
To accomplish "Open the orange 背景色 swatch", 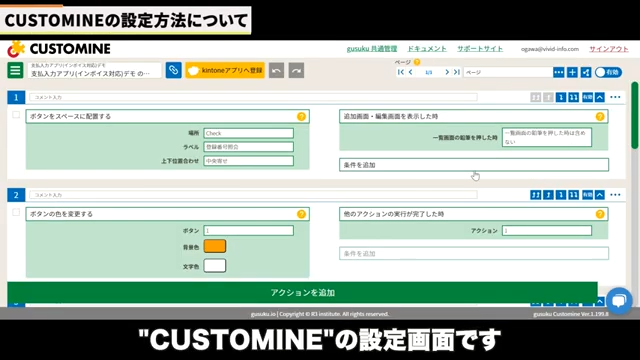I will 215,246.
